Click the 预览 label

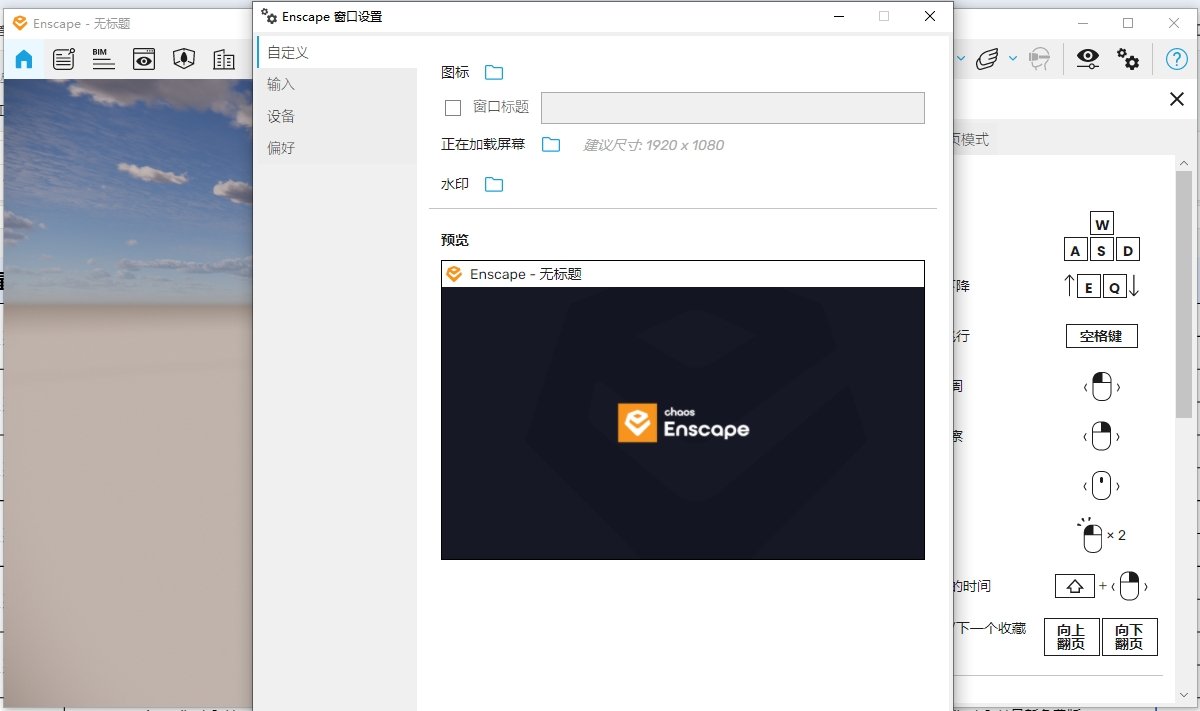click(455, 240)
